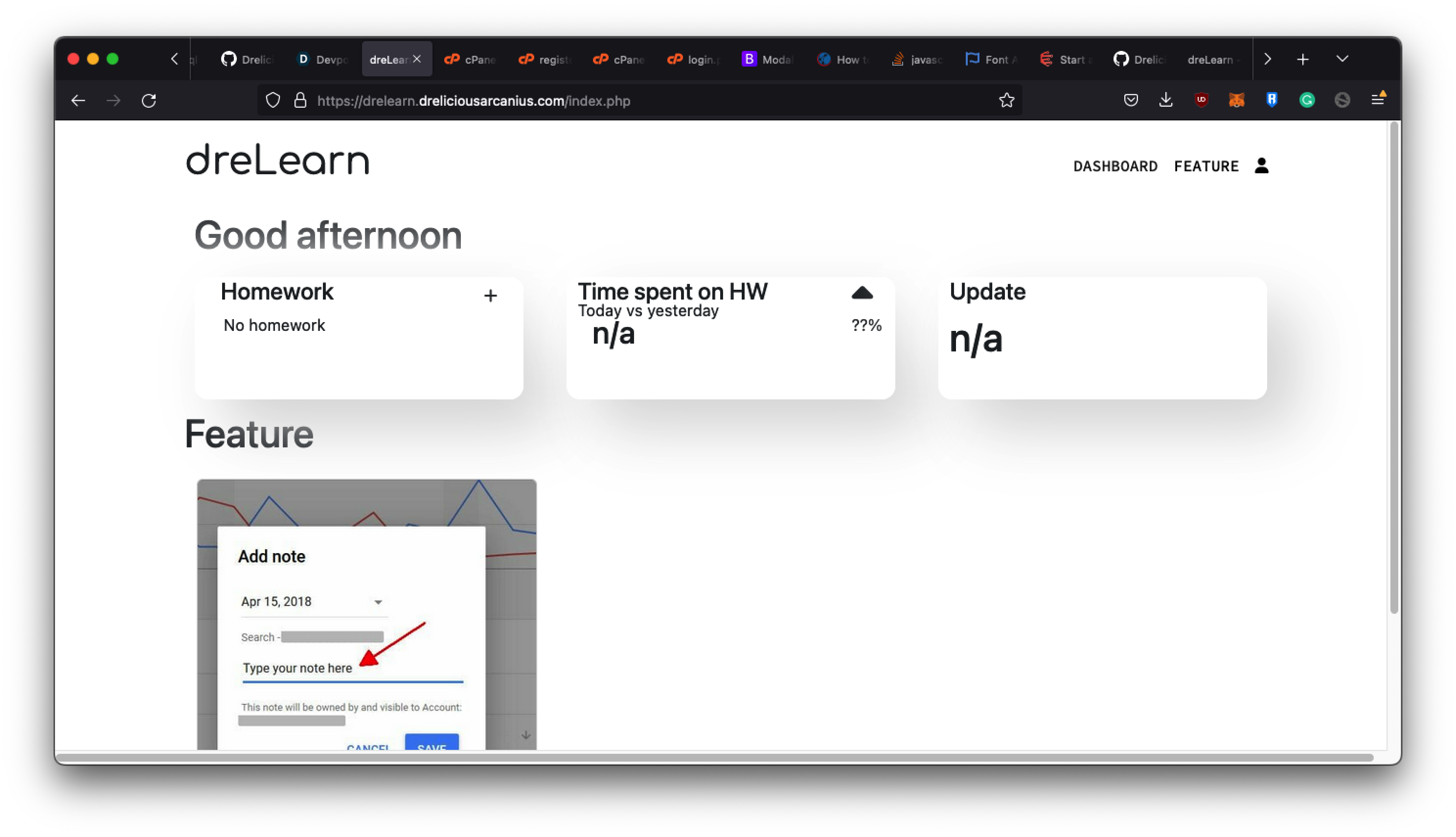Bookmark this page with the star icon
1456x837 pixels.
(x=1006, y=101)
